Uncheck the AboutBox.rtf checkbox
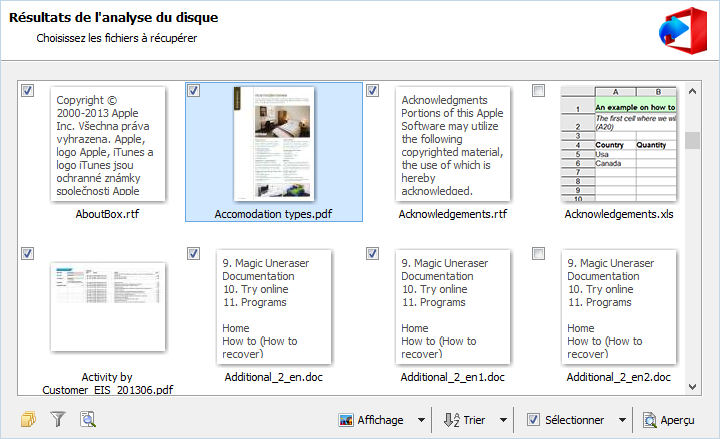This screenshot has width=720, height=439. 28,90
